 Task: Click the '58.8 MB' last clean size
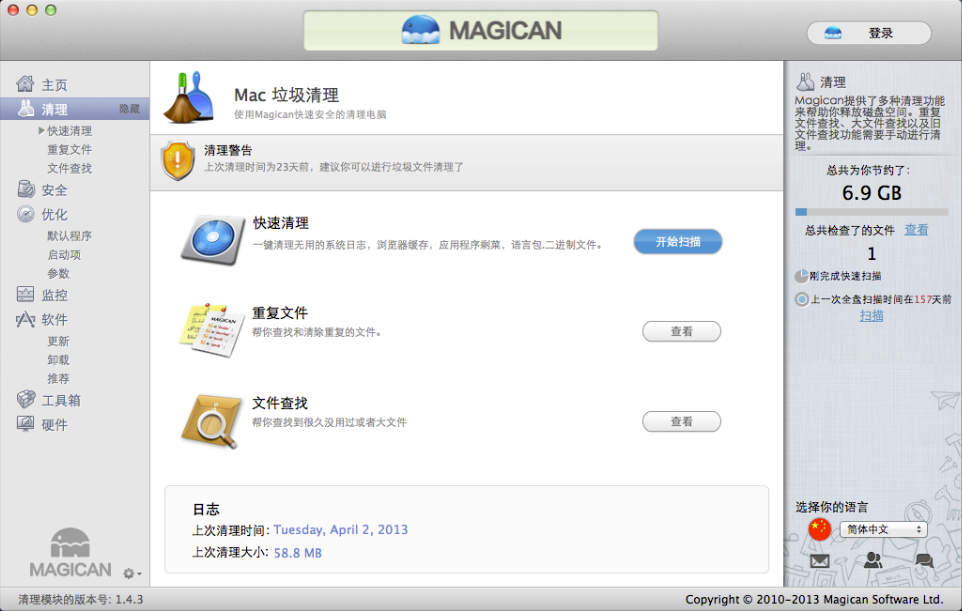[298, 553]
